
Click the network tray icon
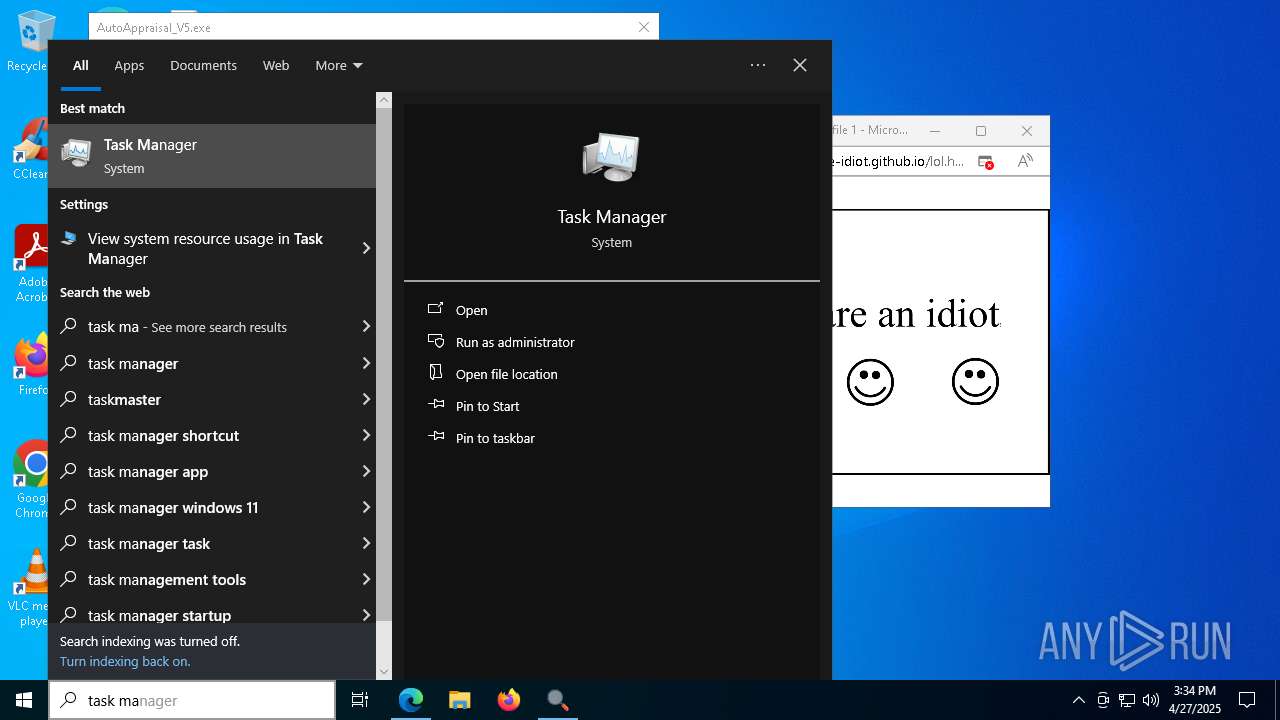pos(1127,700)
